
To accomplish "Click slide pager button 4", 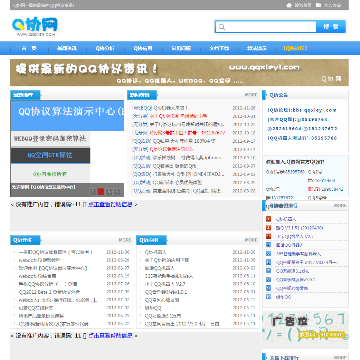I will coord(117,192).
